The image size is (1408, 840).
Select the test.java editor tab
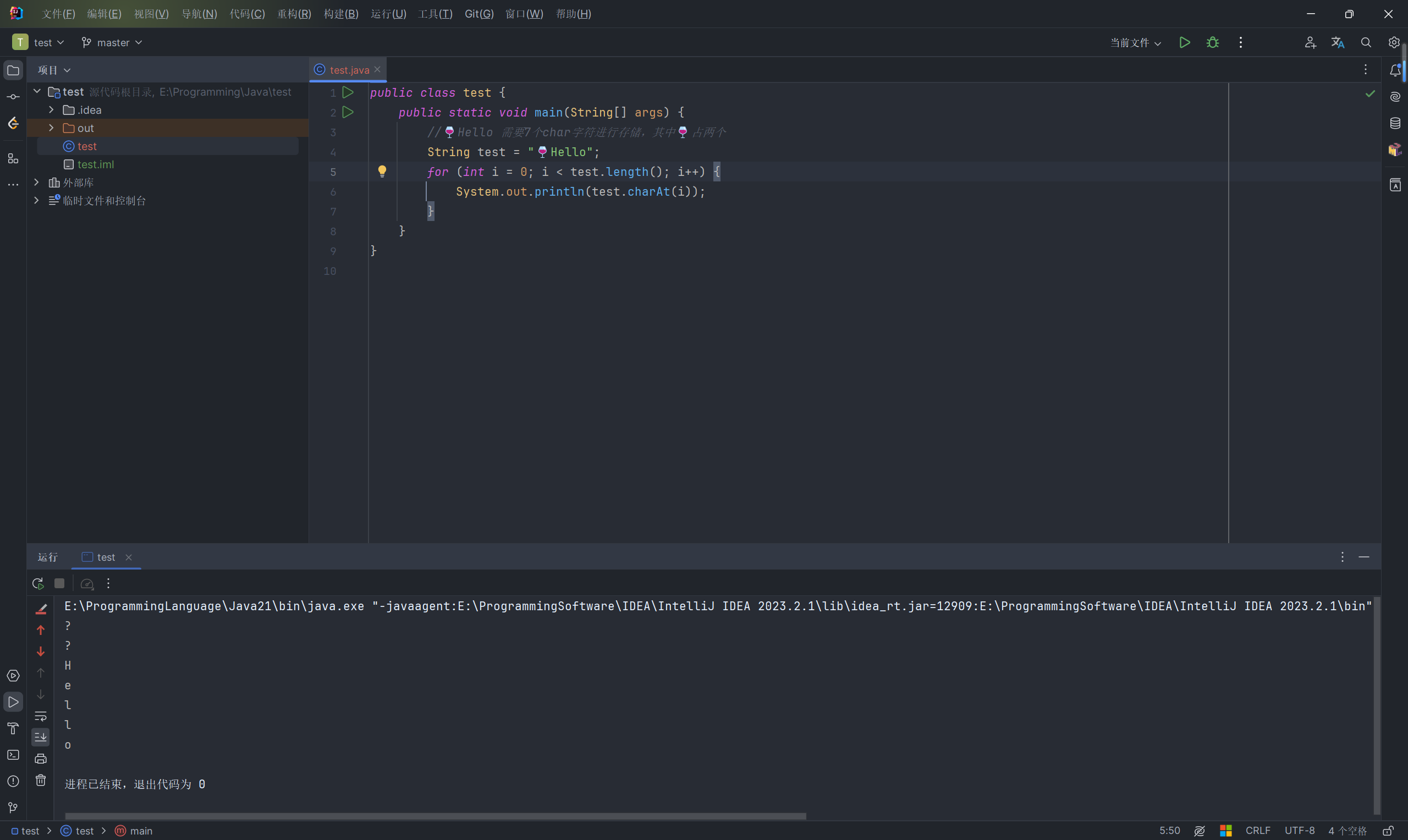[348, 70]
